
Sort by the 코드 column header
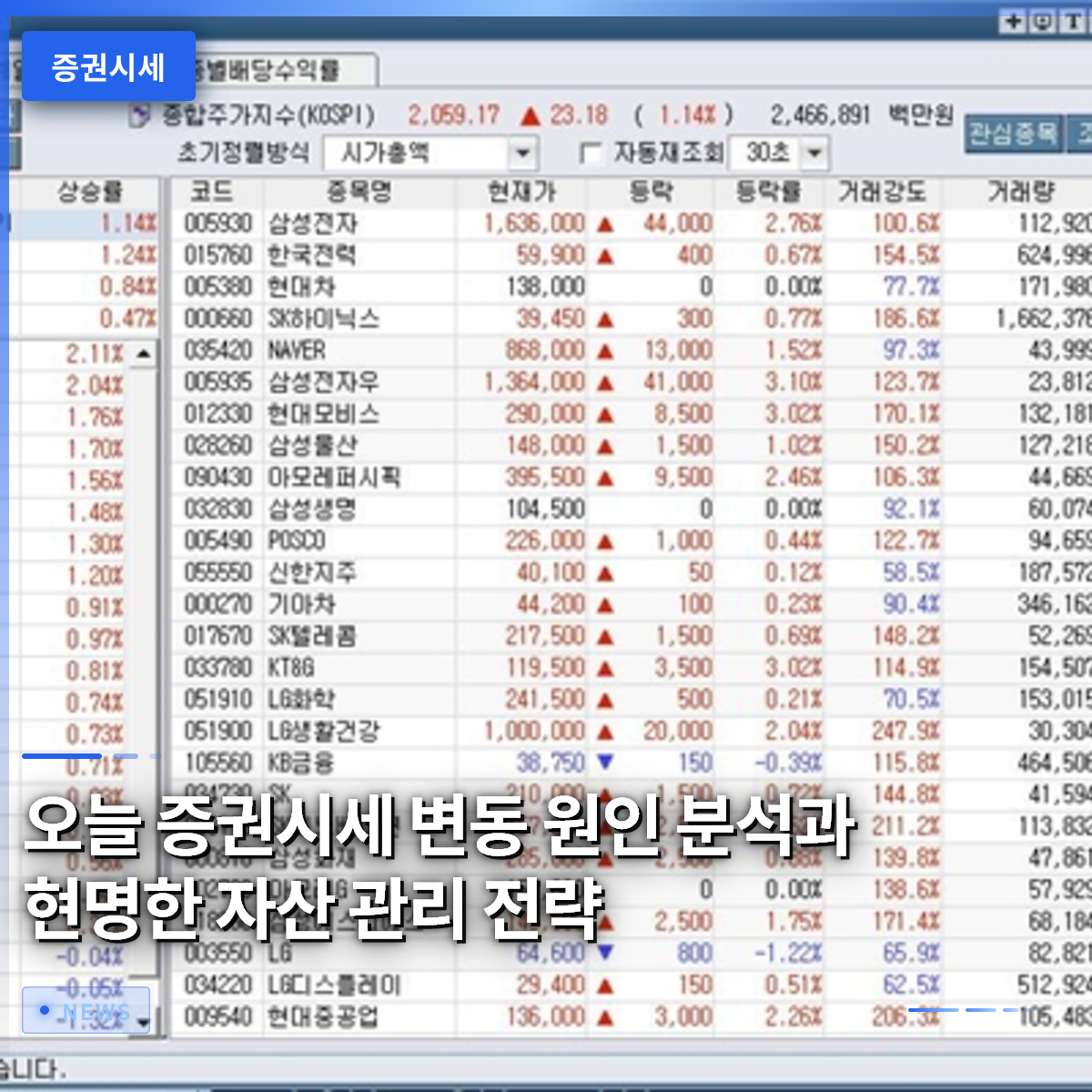pos(211,192)
